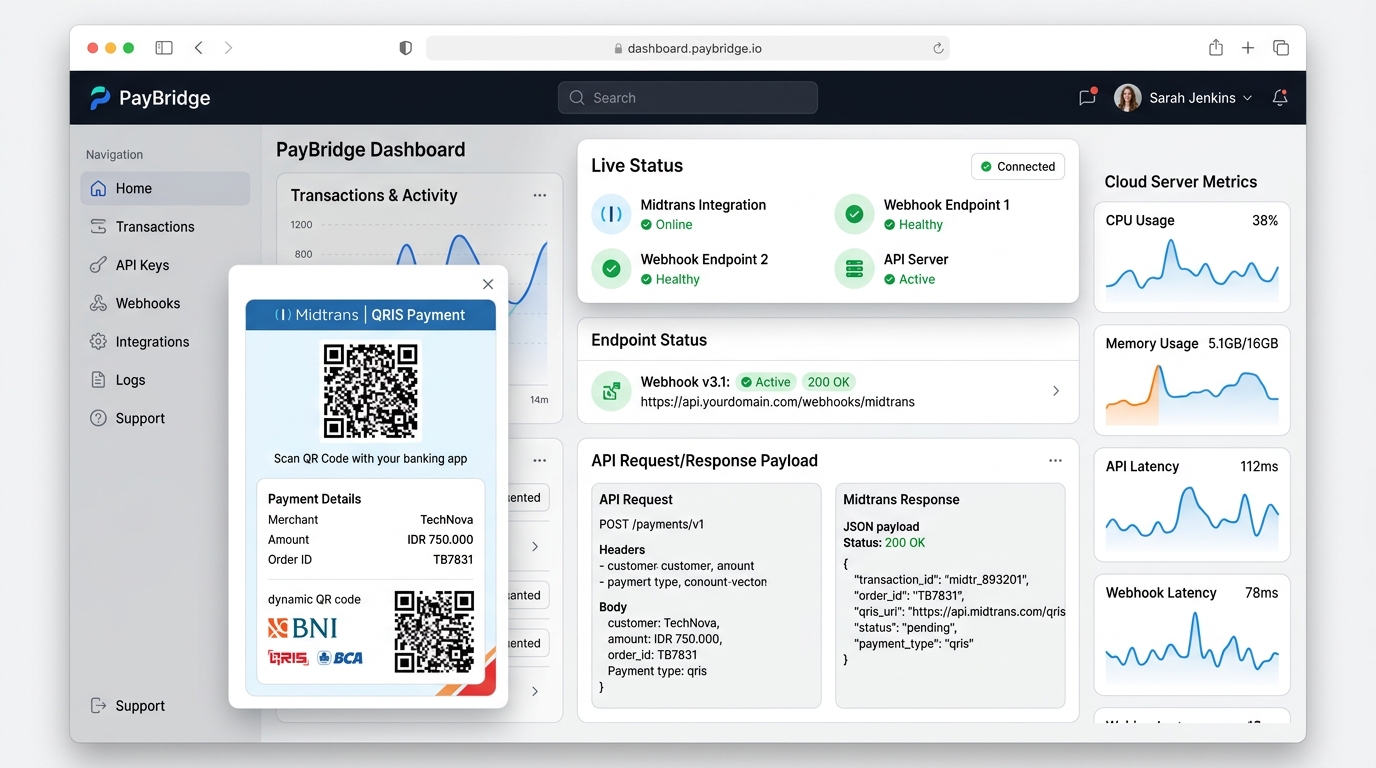Click the 'POST /payments/v1' request line
Screen dimensions: 1376x768
tap(652, 524)
